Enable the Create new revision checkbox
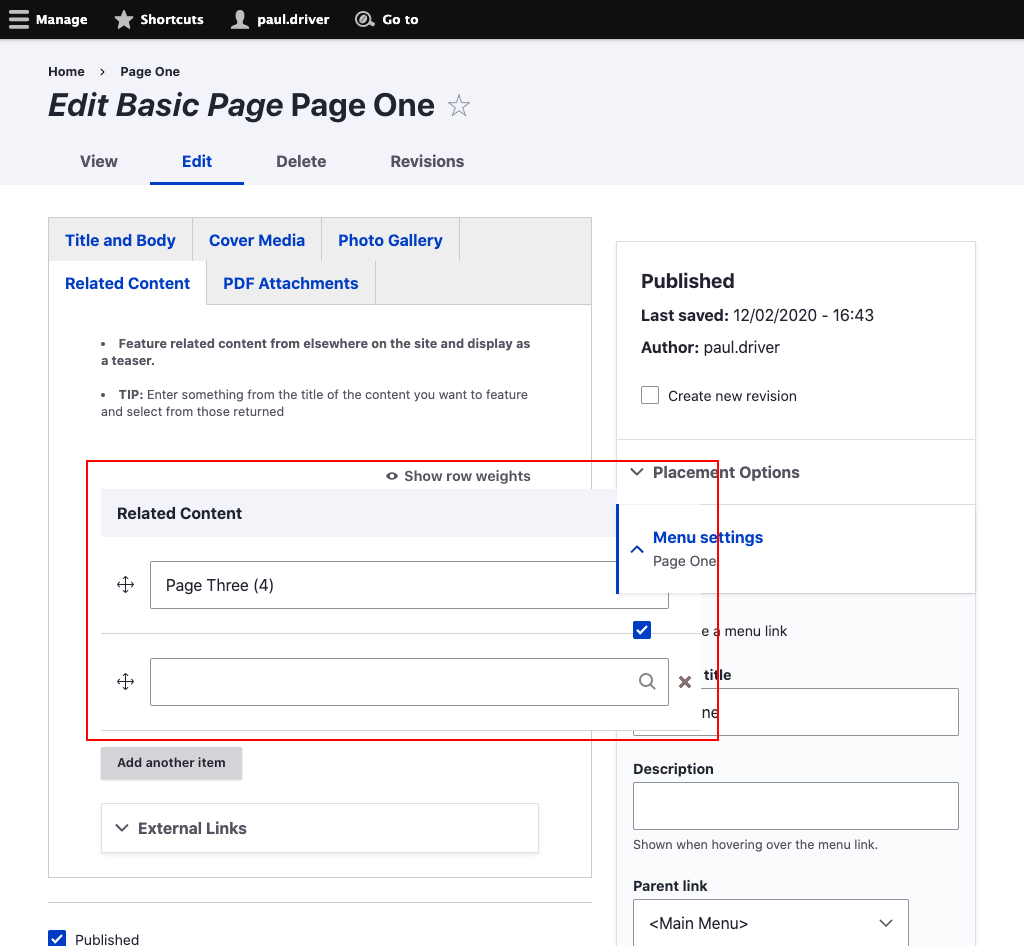Screen dimensions: 1024x946 pos(649,394)
